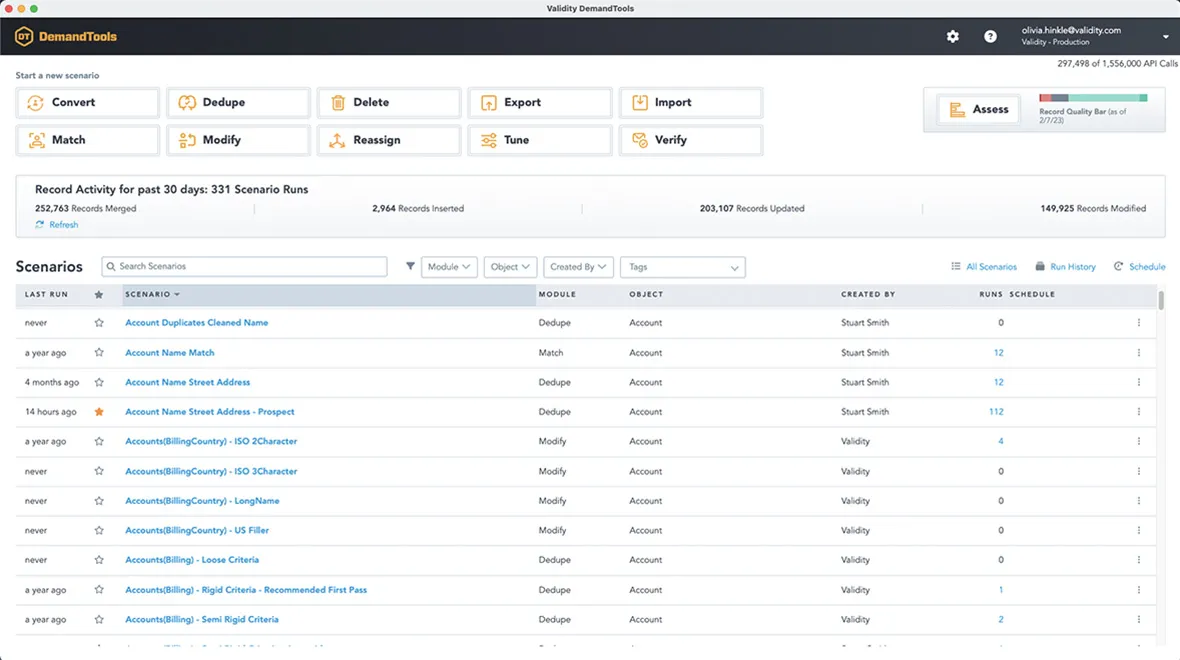Click the scenarios list vertical scrollbar

point(1161,300)
